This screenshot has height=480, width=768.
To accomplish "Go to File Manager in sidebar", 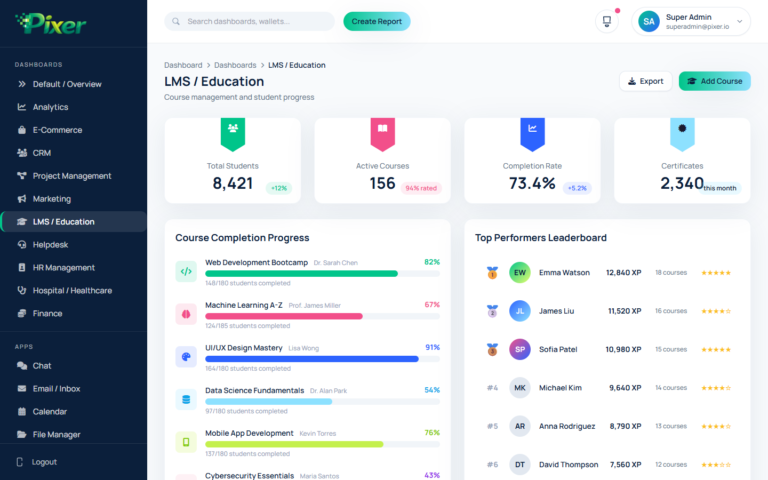I will pyautogui.click(x=73, y=434).
